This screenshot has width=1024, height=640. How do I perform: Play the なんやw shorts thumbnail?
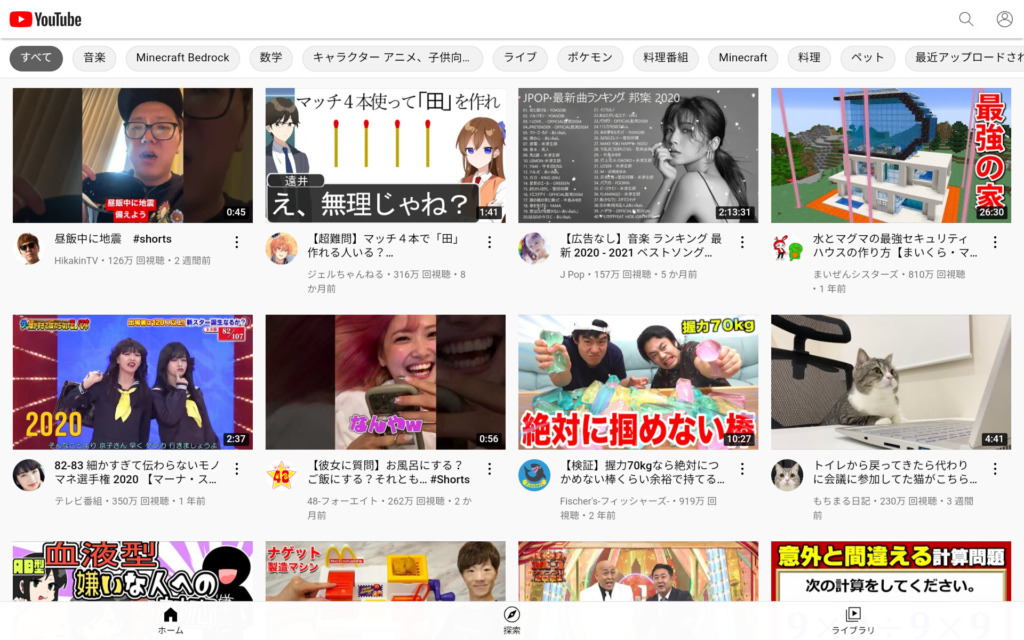[385, 382]
